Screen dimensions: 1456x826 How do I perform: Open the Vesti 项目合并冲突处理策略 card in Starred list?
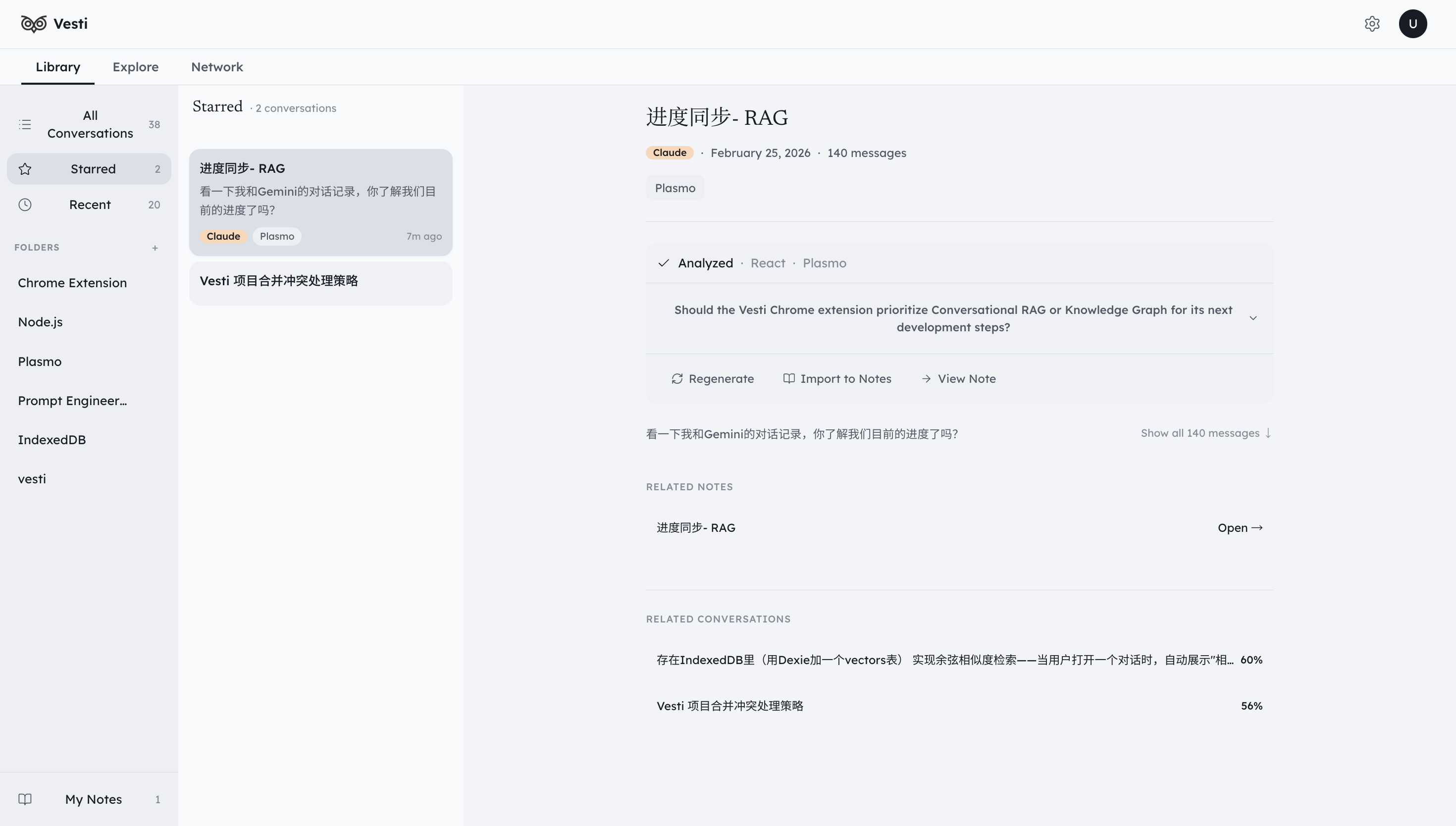click(x=320, y=283)
